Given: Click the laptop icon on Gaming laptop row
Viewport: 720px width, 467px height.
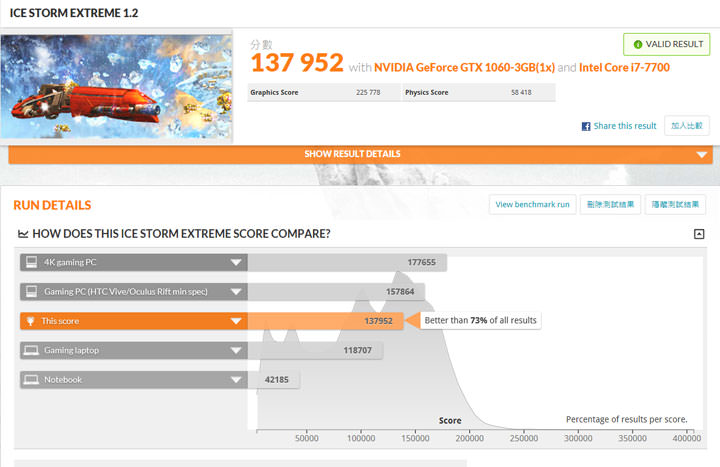Looking at the screenshot, I should [31, 350].
